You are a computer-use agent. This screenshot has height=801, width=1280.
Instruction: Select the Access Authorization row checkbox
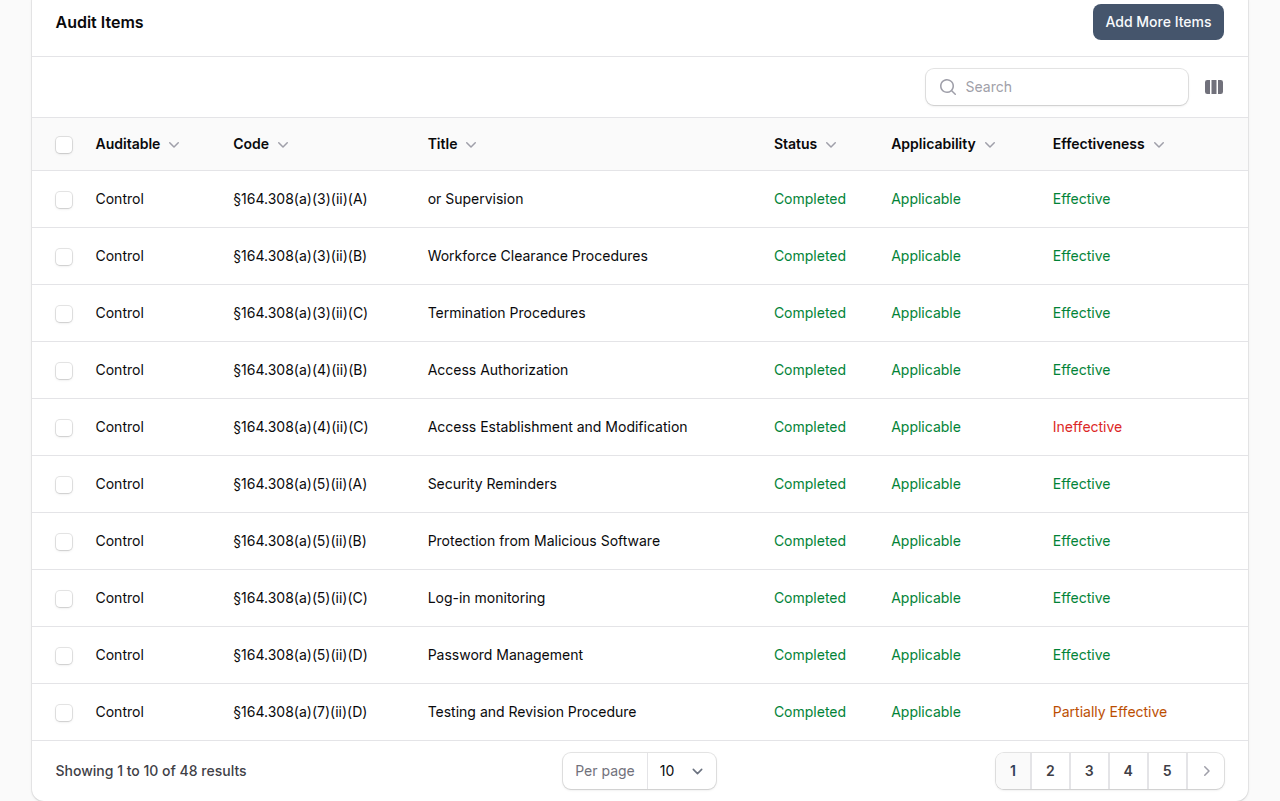pyautogui.click(x=64, y=371)
